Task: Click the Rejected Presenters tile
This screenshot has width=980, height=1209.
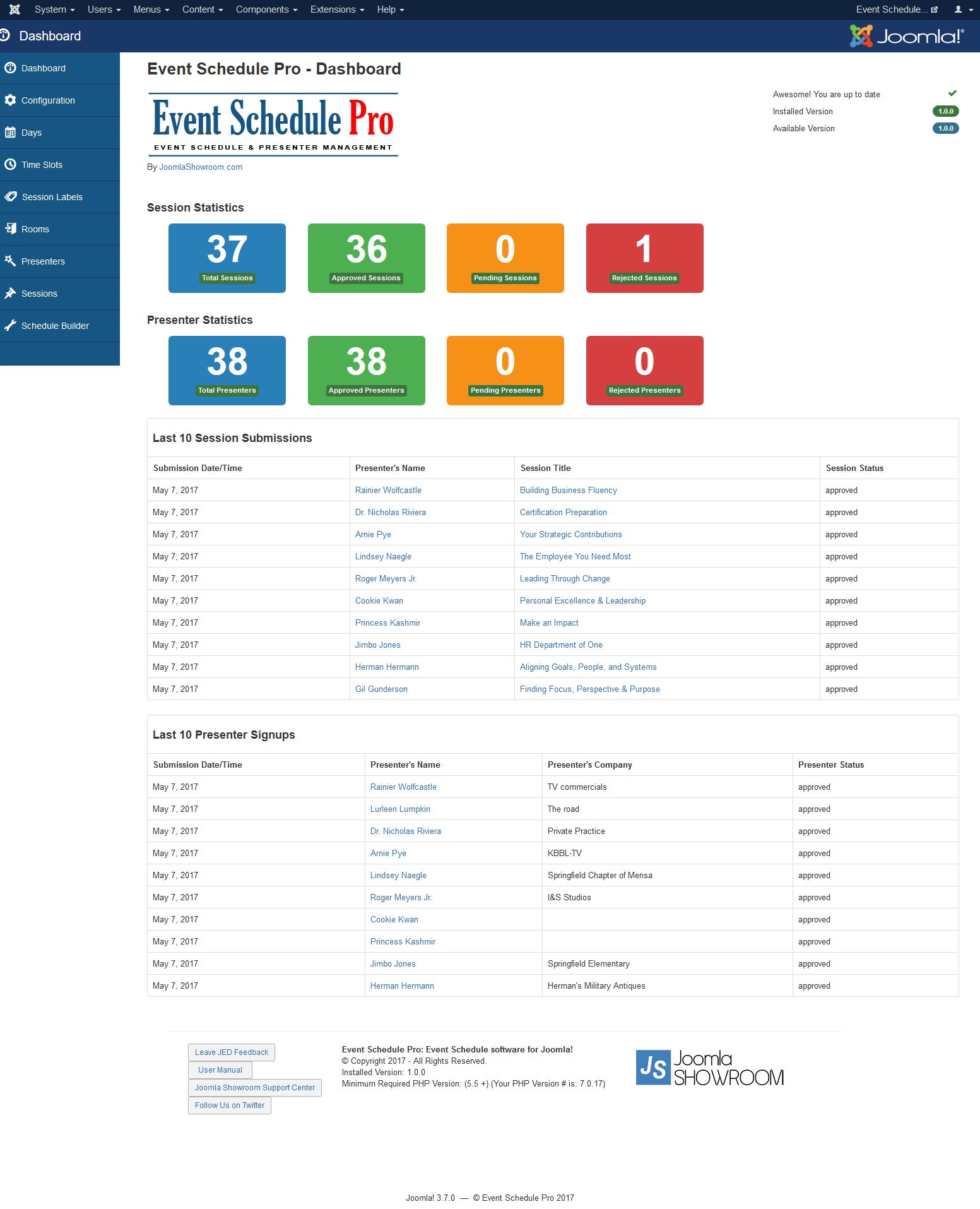Action: coord(645,371)
